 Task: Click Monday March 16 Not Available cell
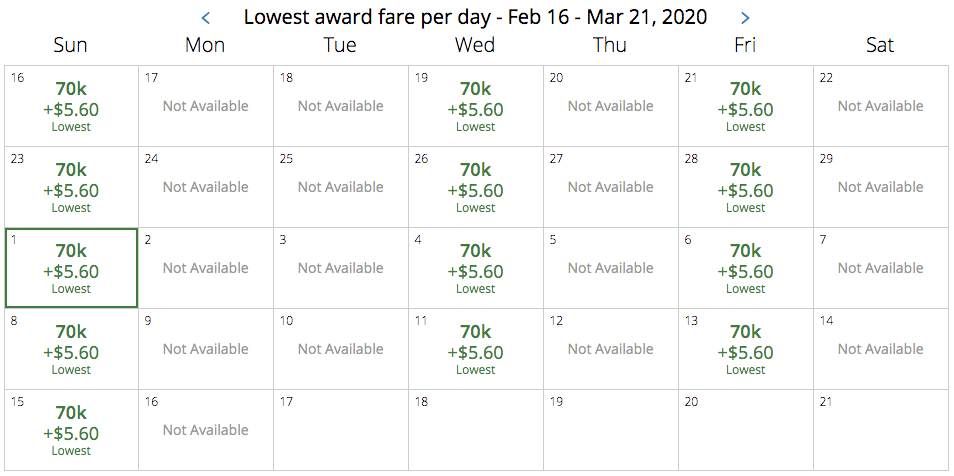[206, 430]
